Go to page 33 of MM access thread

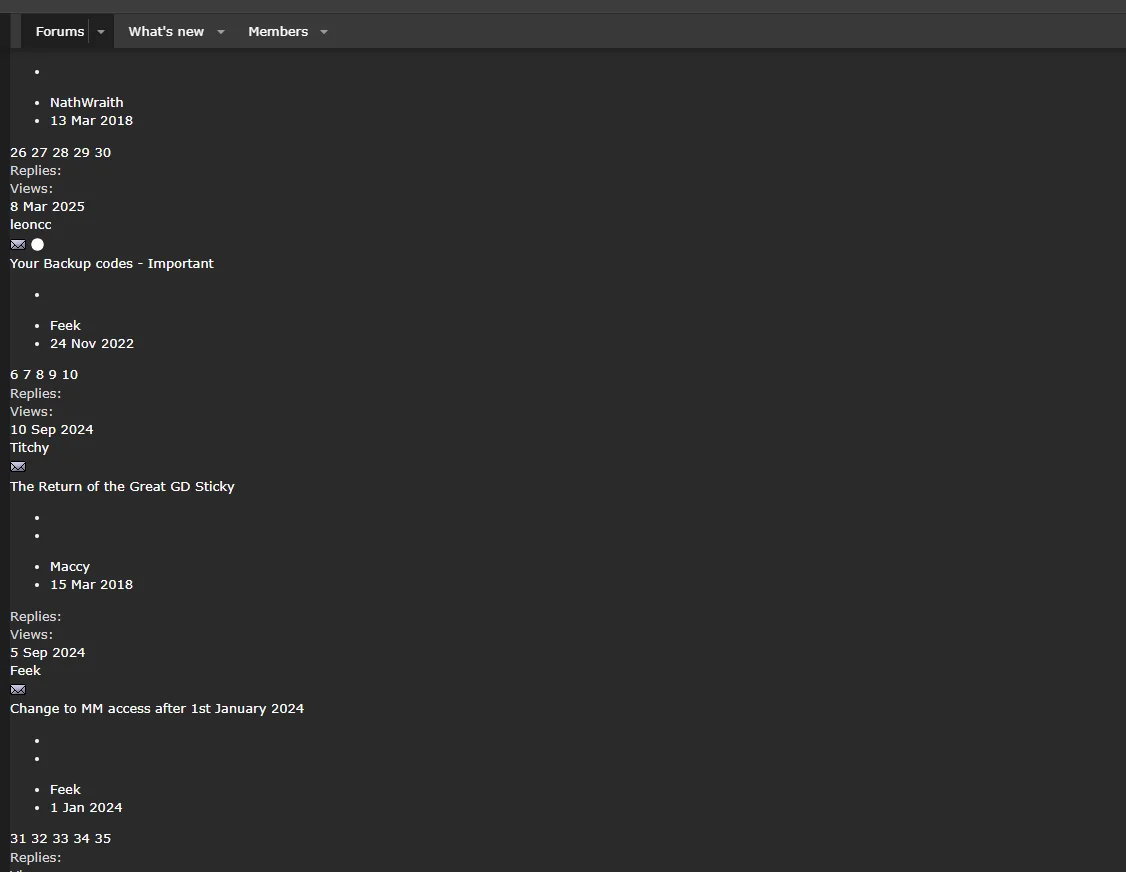pyautogui.click(x=60, y=838)
